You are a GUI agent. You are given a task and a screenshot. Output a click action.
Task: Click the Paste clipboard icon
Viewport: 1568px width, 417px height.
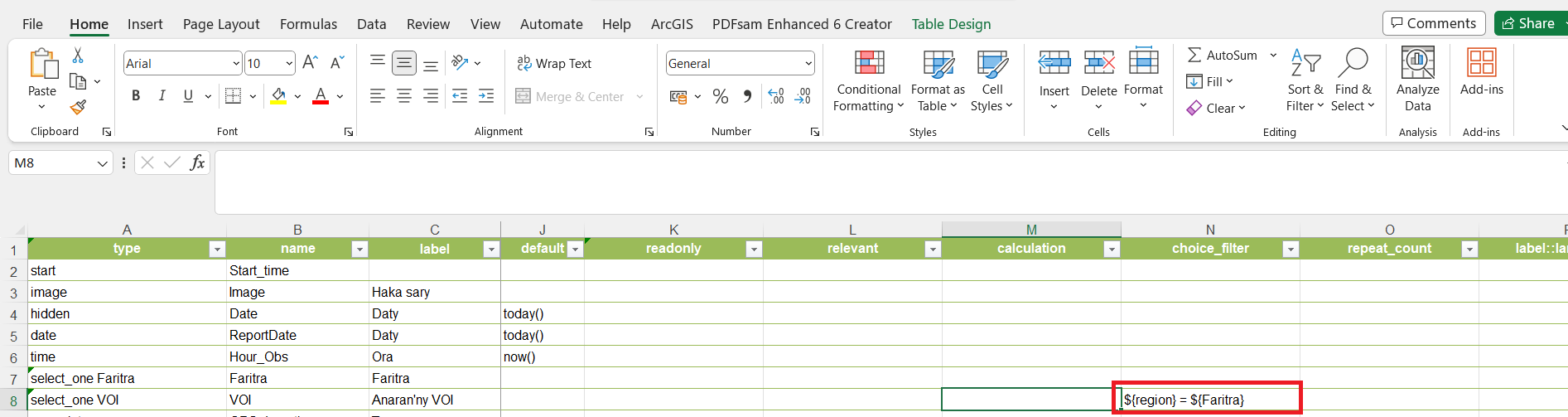coord(42,63)
